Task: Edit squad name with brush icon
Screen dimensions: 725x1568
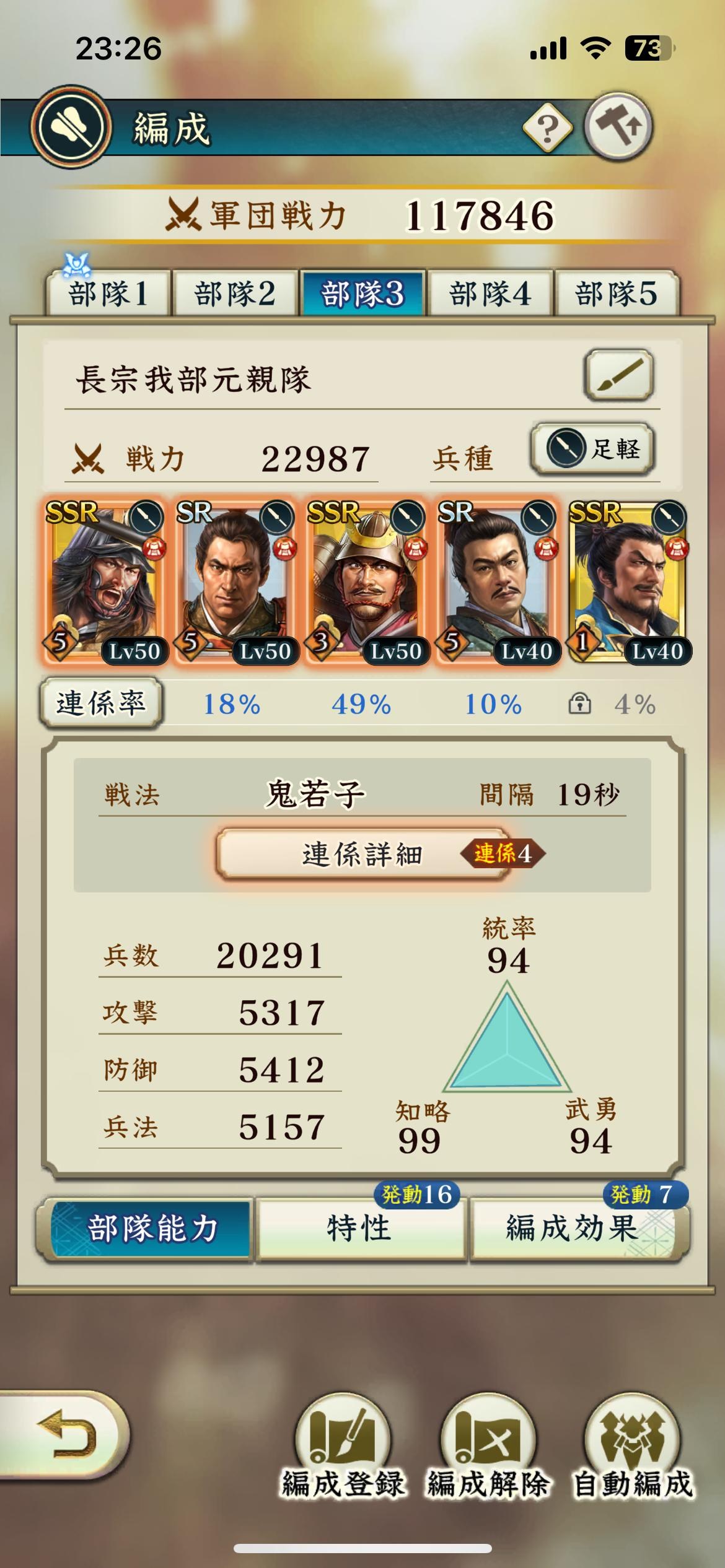Action: [618, 375]
